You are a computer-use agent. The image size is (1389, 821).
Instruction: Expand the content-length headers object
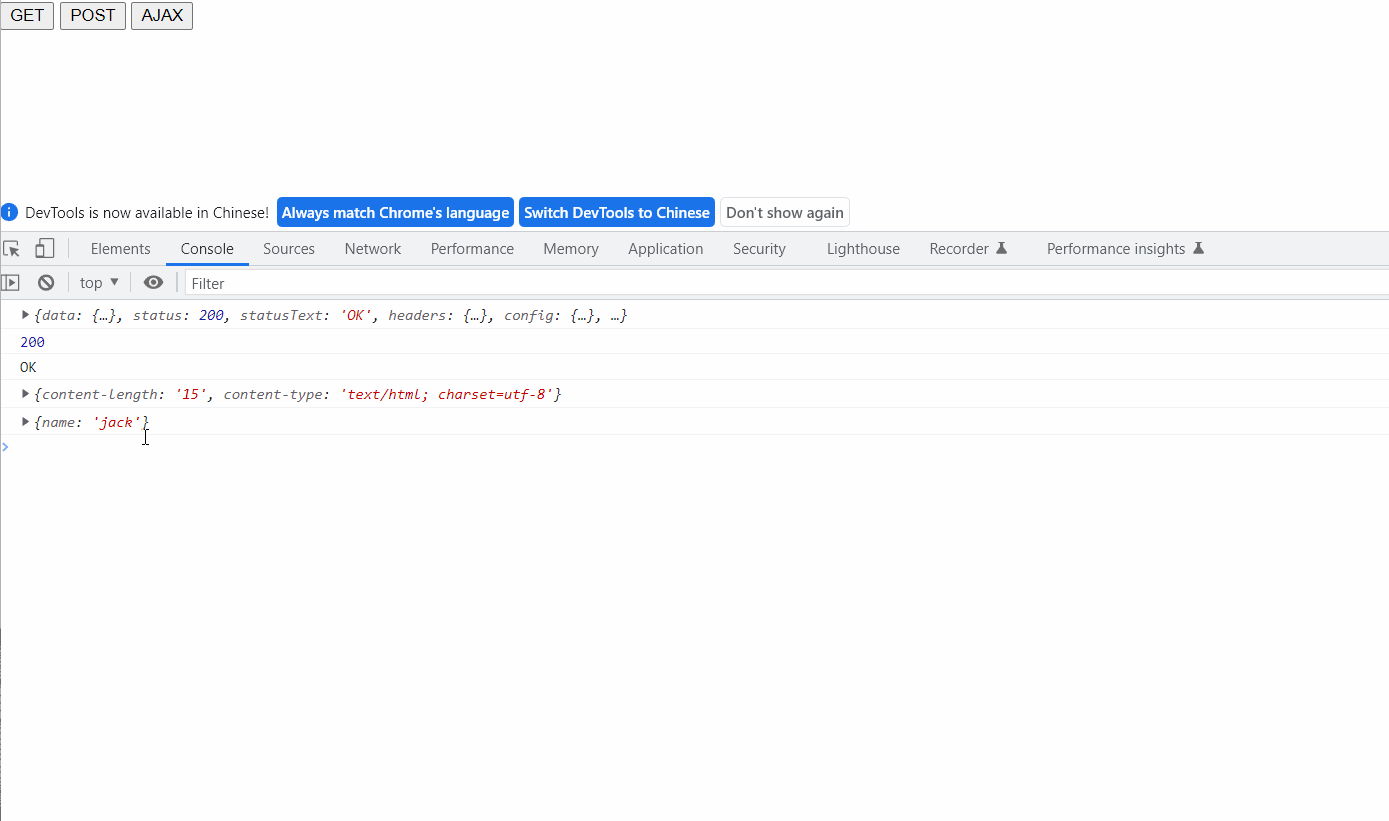tap(26, 394)
